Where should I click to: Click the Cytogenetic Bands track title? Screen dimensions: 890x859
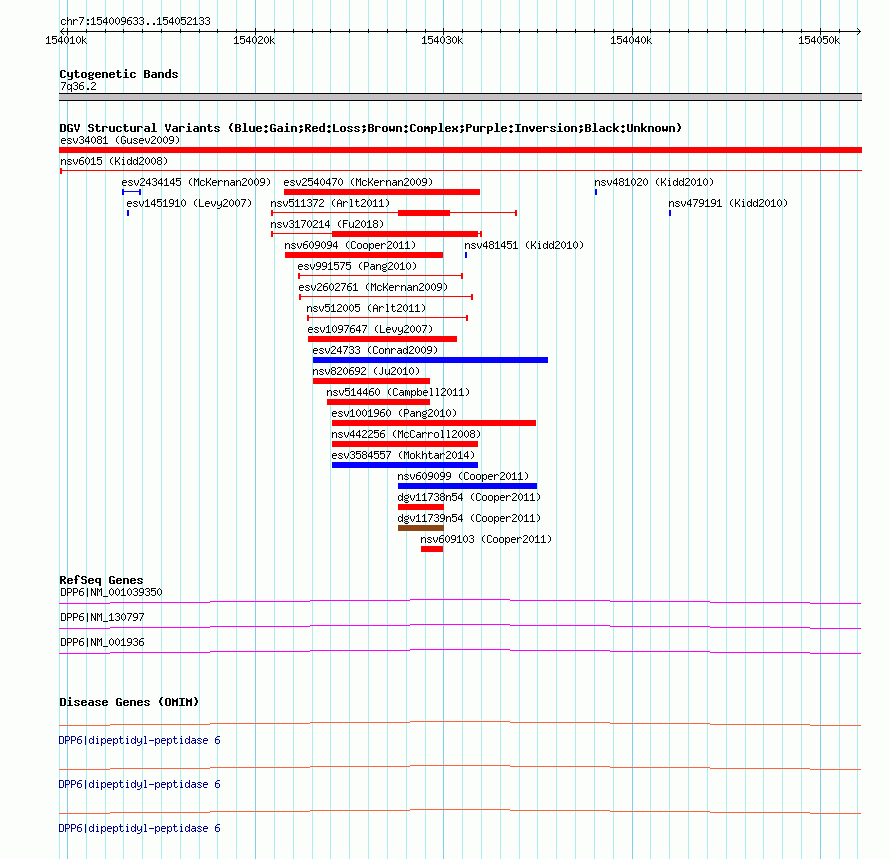[x=119, y=74]
